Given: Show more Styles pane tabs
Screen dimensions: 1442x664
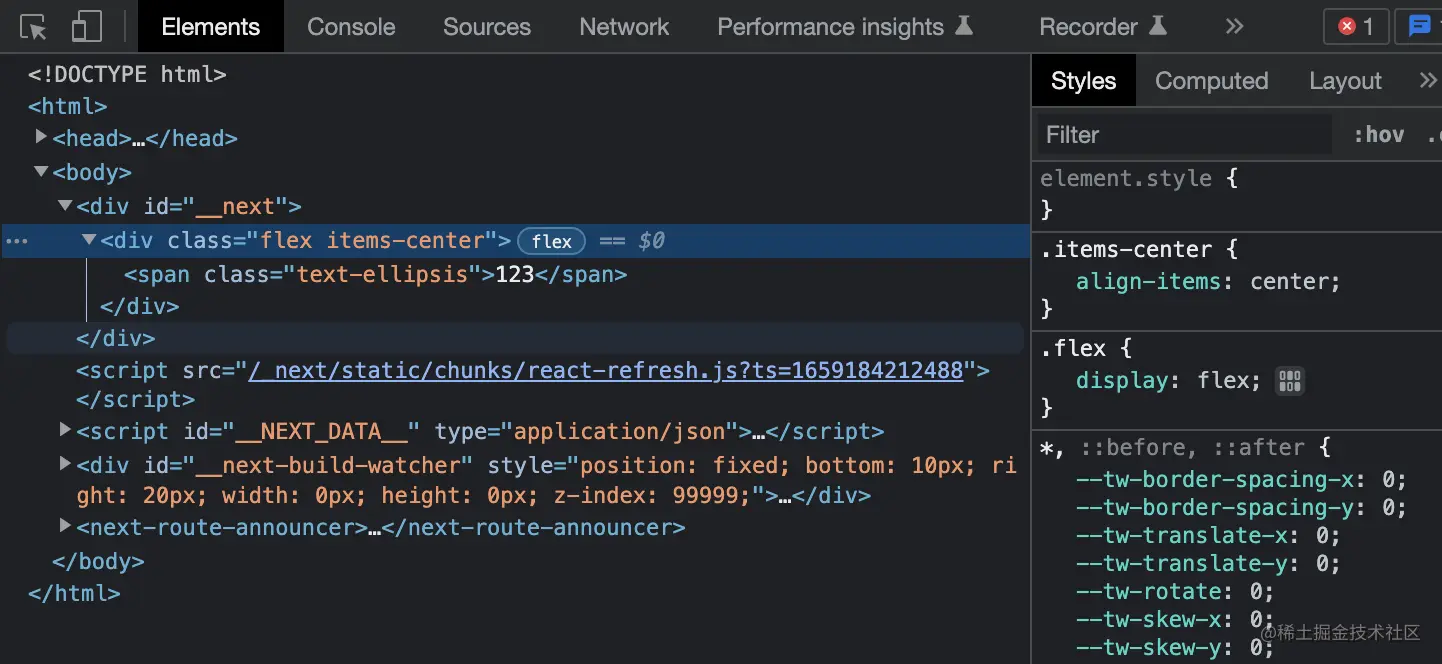Looking at the screenshot, I should click(x=1427, y=81).
